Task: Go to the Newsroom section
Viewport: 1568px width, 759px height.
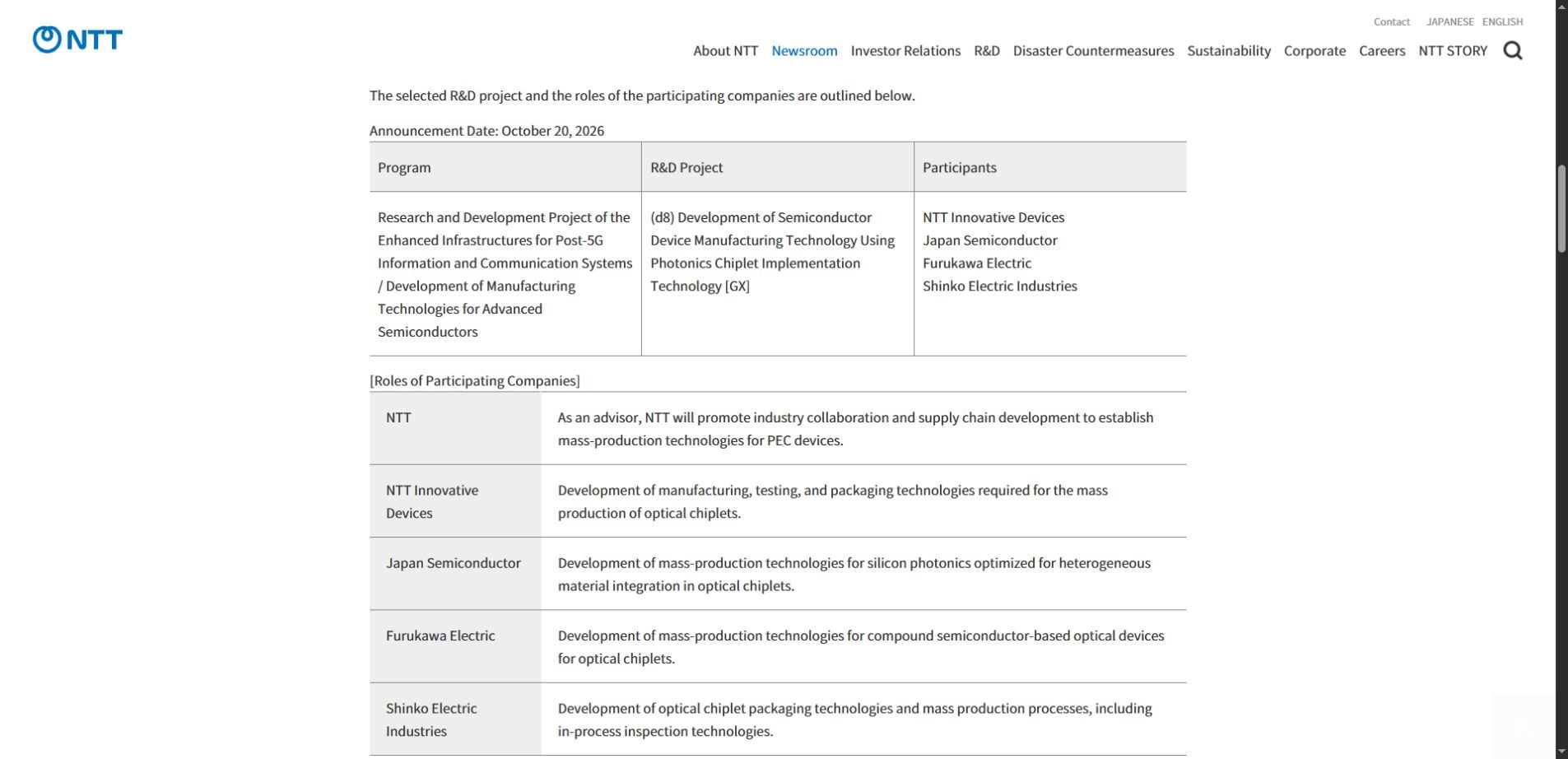Action: (804, 51)
